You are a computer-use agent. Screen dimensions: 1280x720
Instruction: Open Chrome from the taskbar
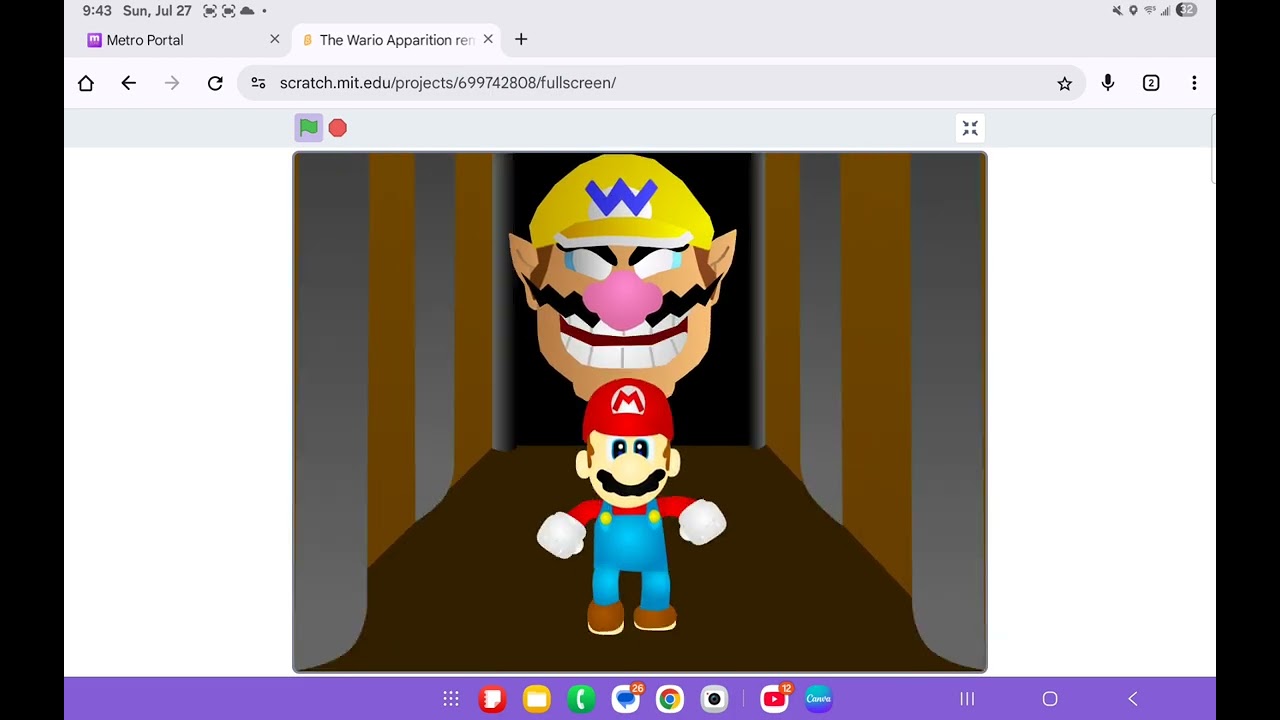click(x=670, y=699)
